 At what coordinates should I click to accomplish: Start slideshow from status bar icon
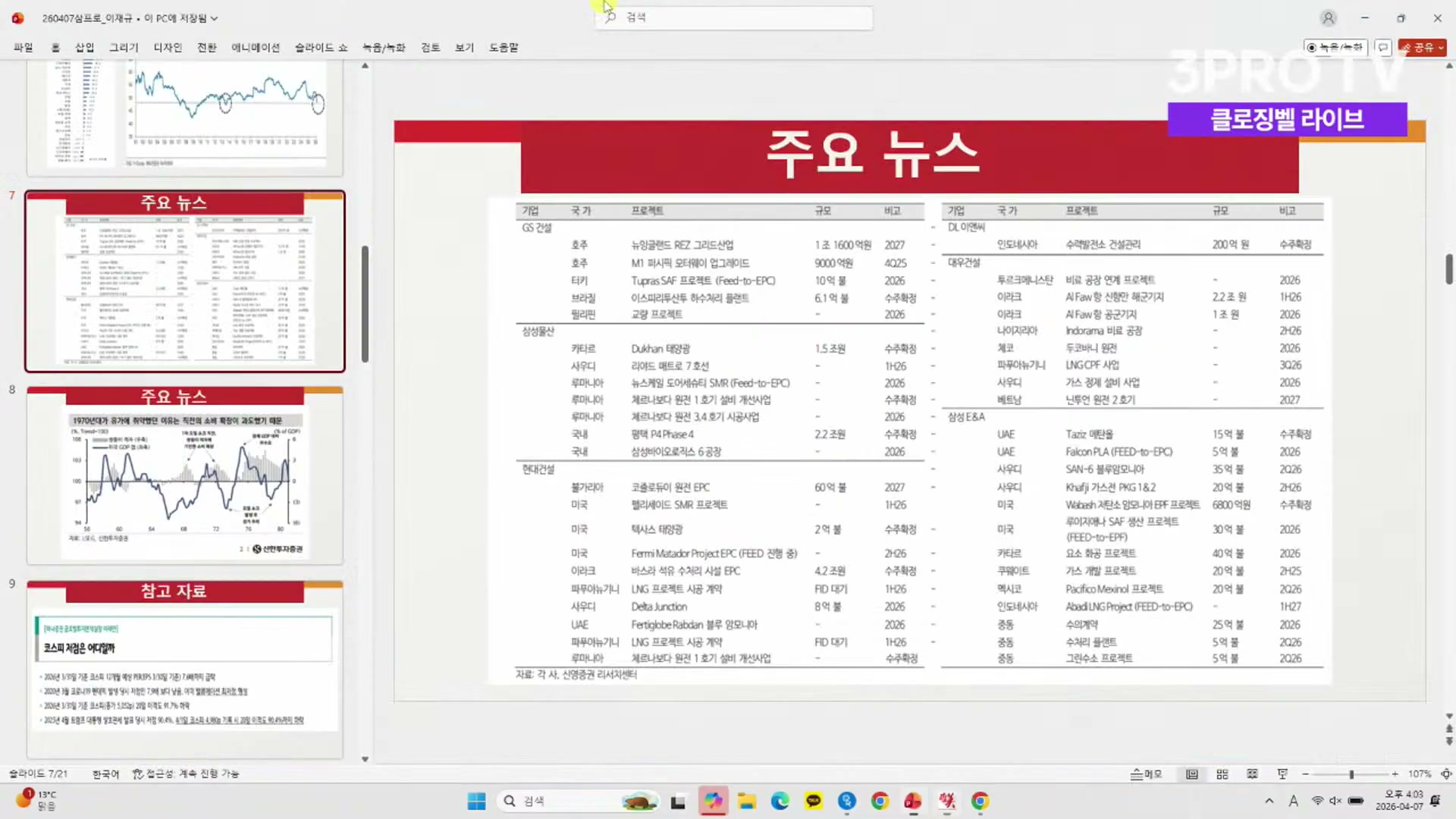pos(1282,774)
